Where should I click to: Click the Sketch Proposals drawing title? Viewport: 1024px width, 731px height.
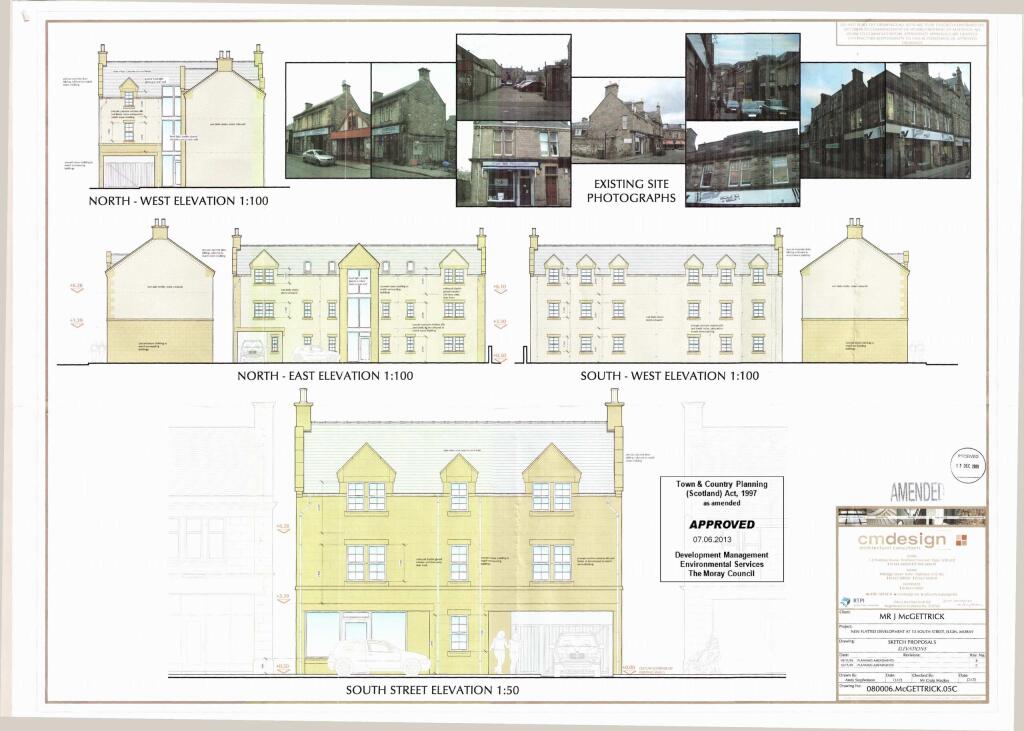tap(911, 643)
